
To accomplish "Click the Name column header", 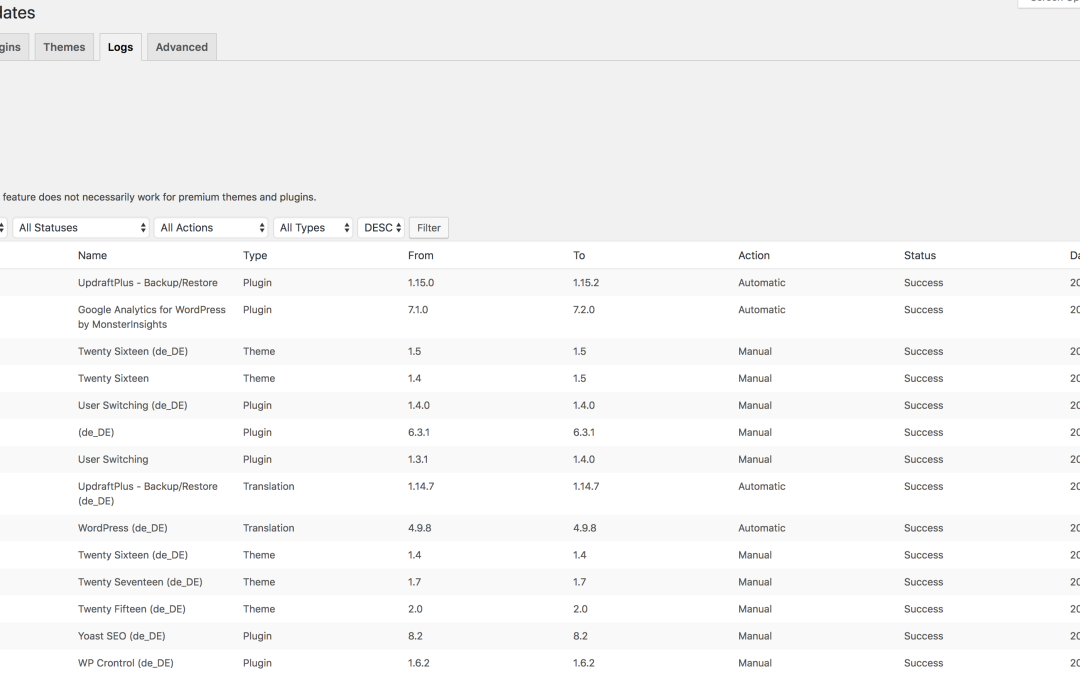I will point(92,256).
